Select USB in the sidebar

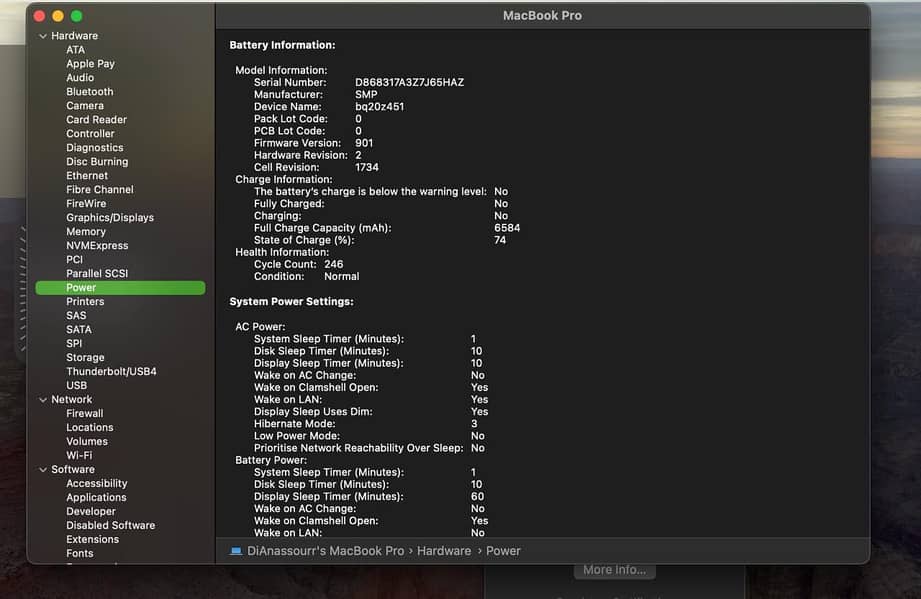coord(76,386)
